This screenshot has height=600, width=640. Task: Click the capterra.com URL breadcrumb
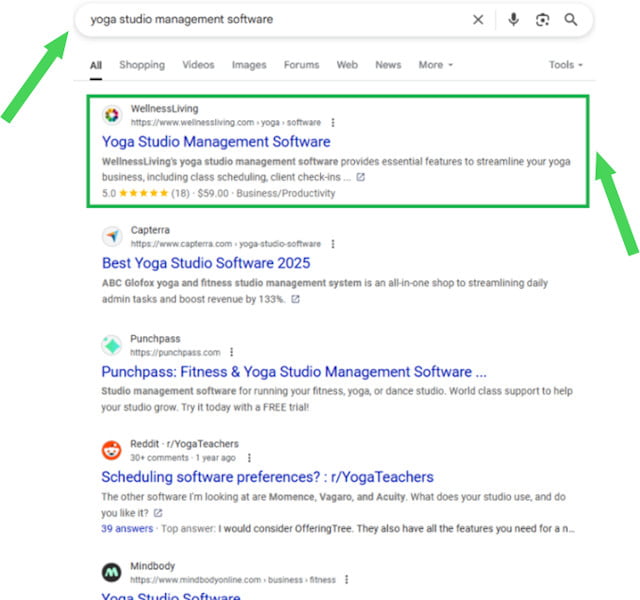click(x=226, y=244)
